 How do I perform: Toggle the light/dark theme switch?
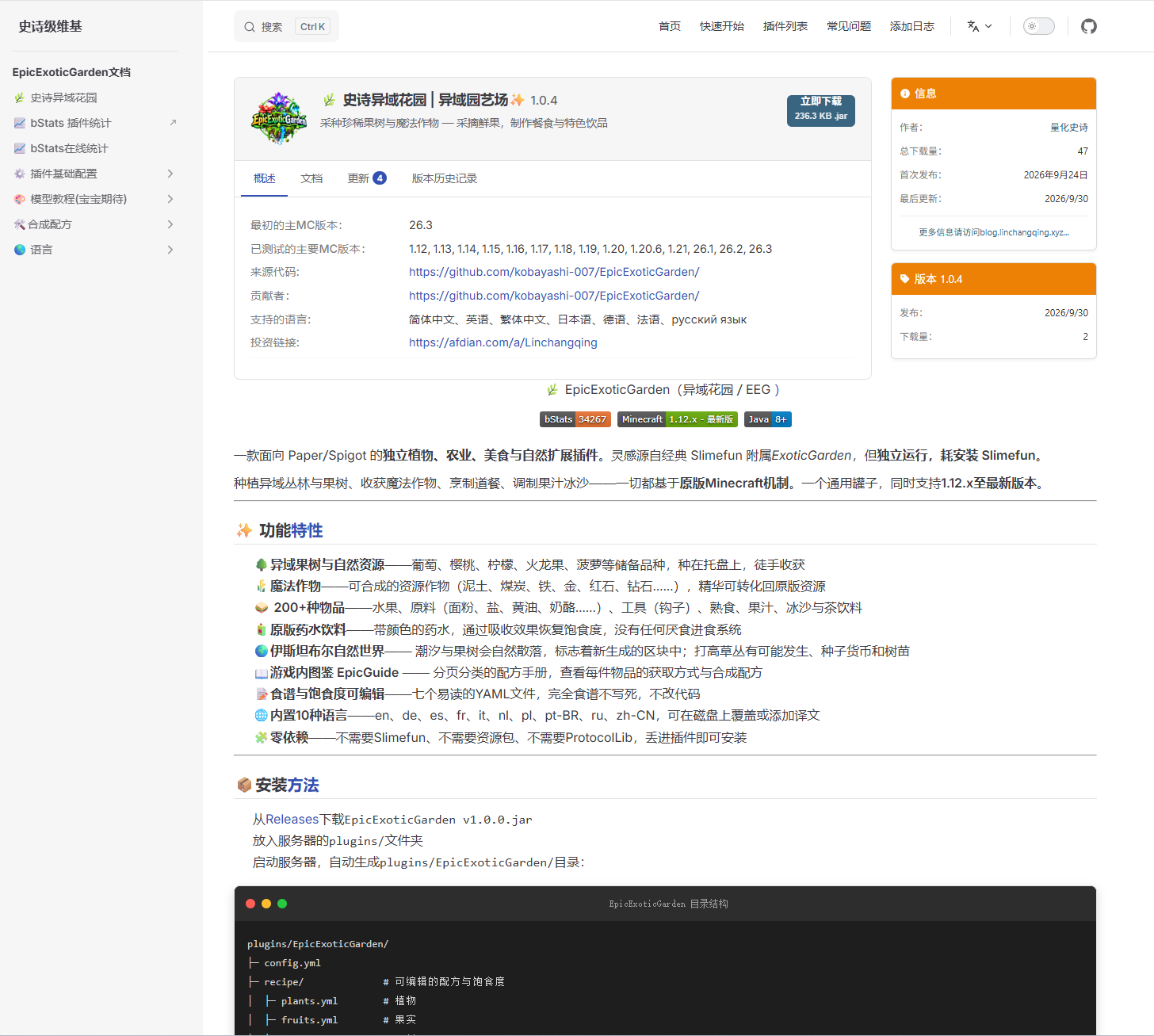pos(1039,26)
